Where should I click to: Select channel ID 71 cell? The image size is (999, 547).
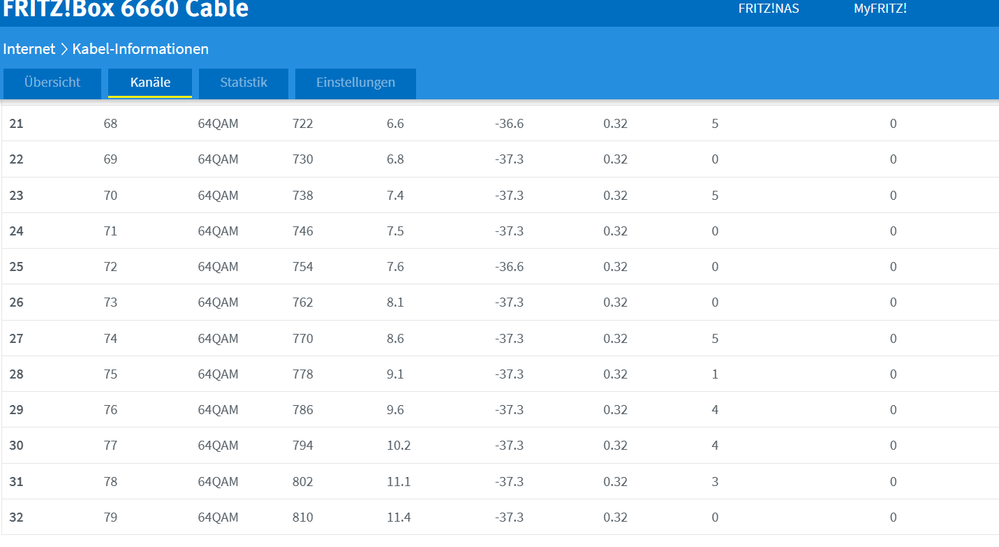coord(110,232)
